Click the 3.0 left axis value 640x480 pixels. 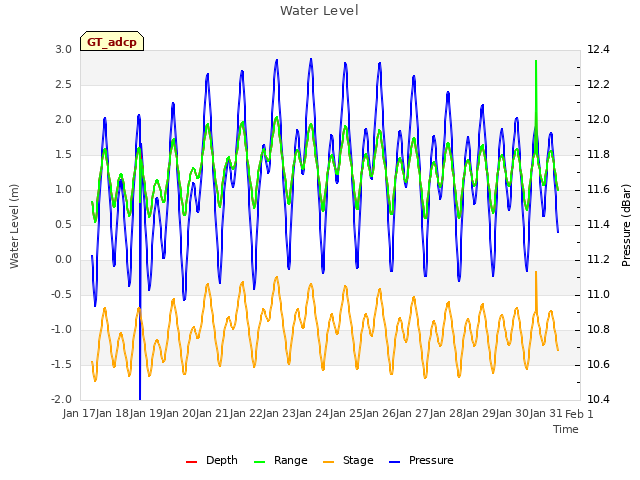63,49
